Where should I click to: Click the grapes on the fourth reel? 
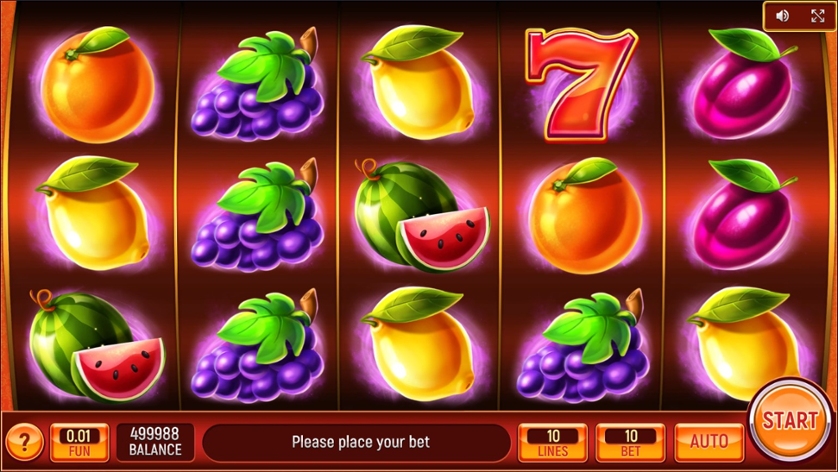click(583, 345)
